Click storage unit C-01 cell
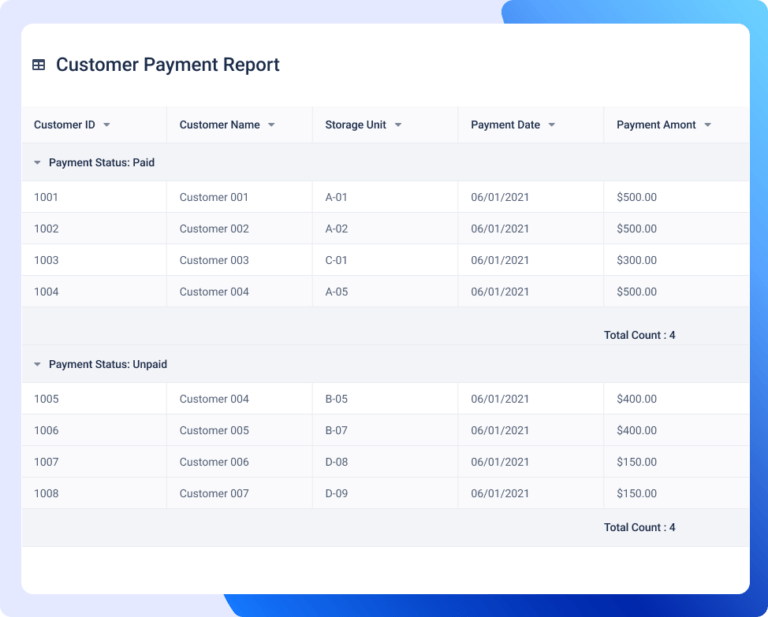 coord(385,260)
